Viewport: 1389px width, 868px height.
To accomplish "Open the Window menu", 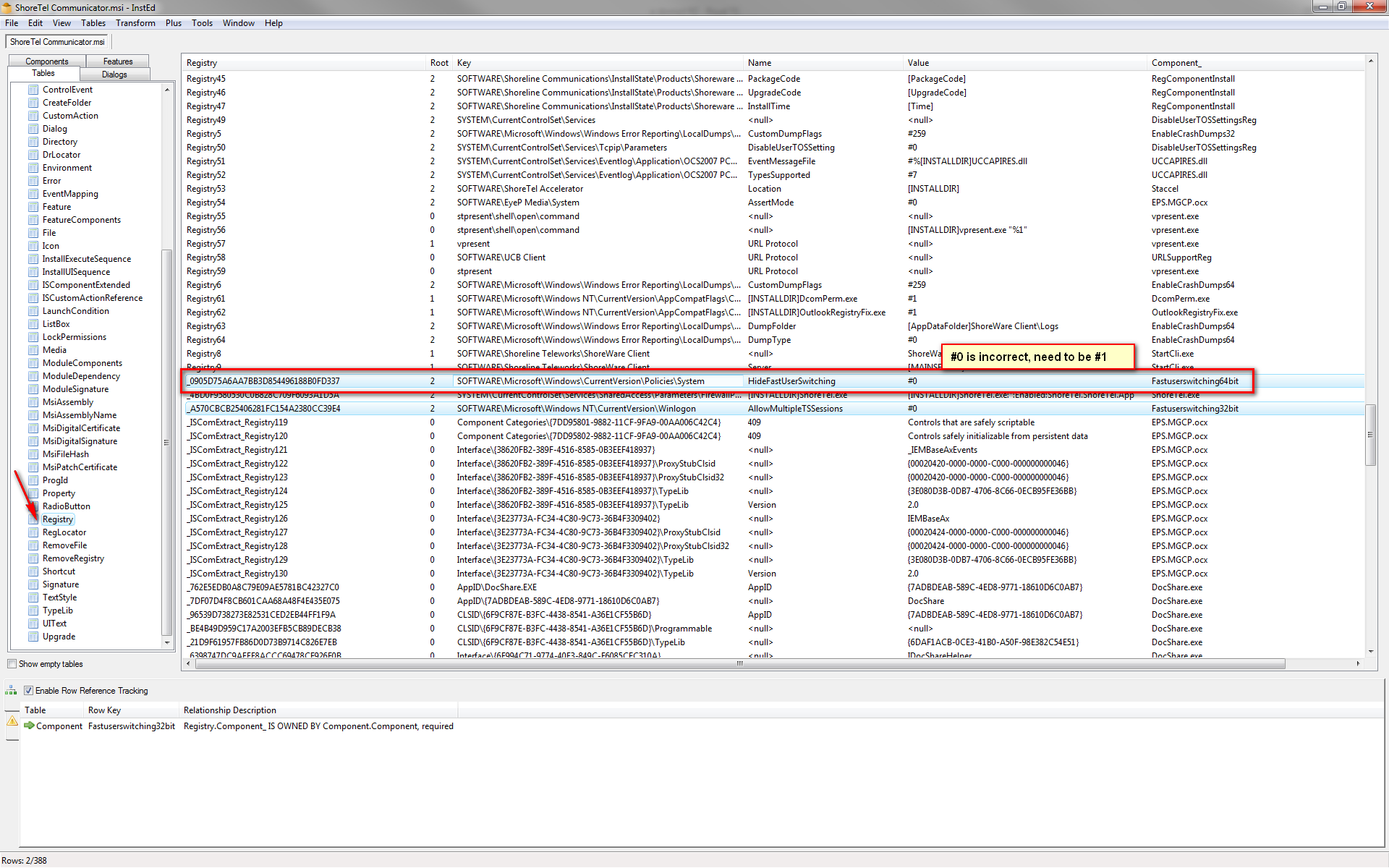I will (x=238, y=23).
